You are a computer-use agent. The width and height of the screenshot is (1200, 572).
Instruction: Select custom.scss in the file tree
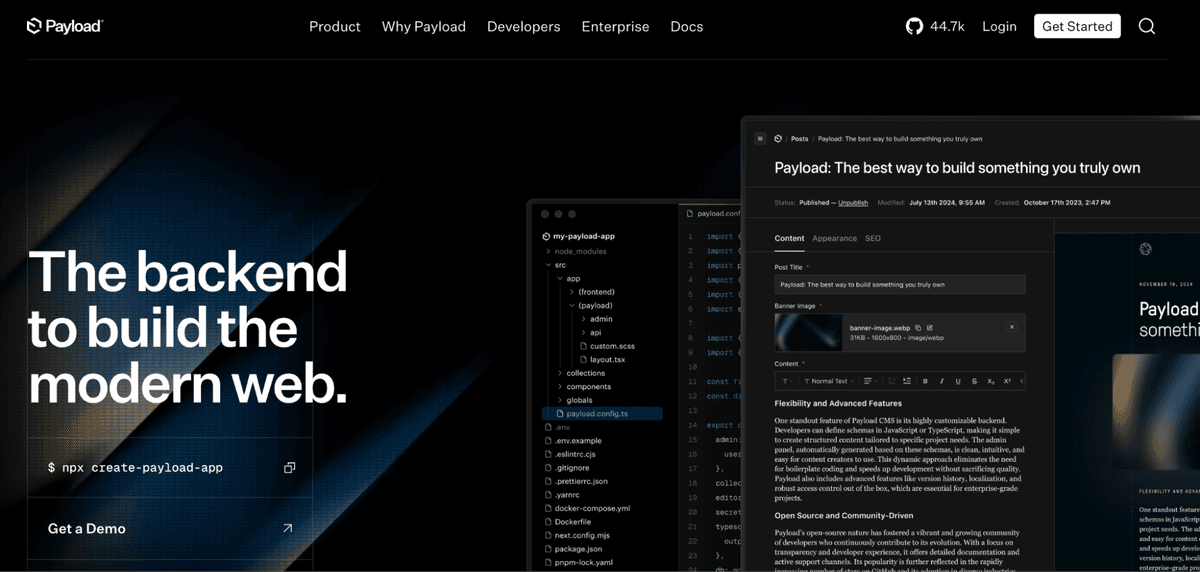pyautogui.click(x=612, y=346)
